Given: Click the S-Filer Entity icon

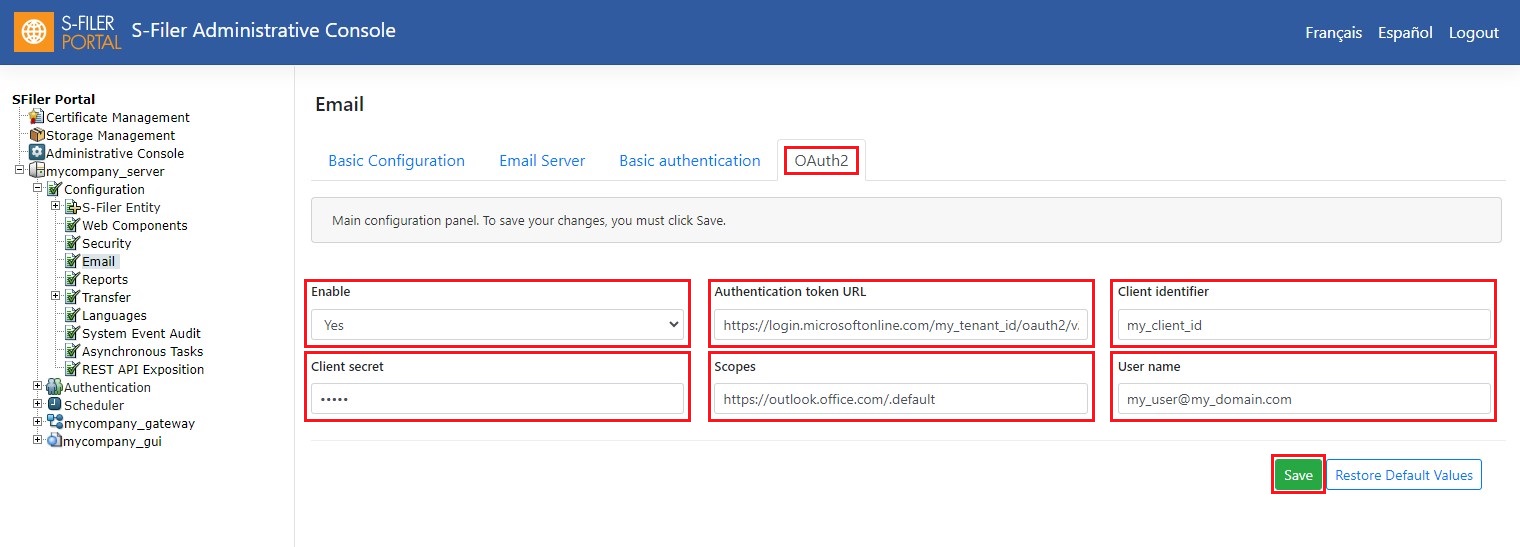Looking at the screenshot, I should [73, 207].
